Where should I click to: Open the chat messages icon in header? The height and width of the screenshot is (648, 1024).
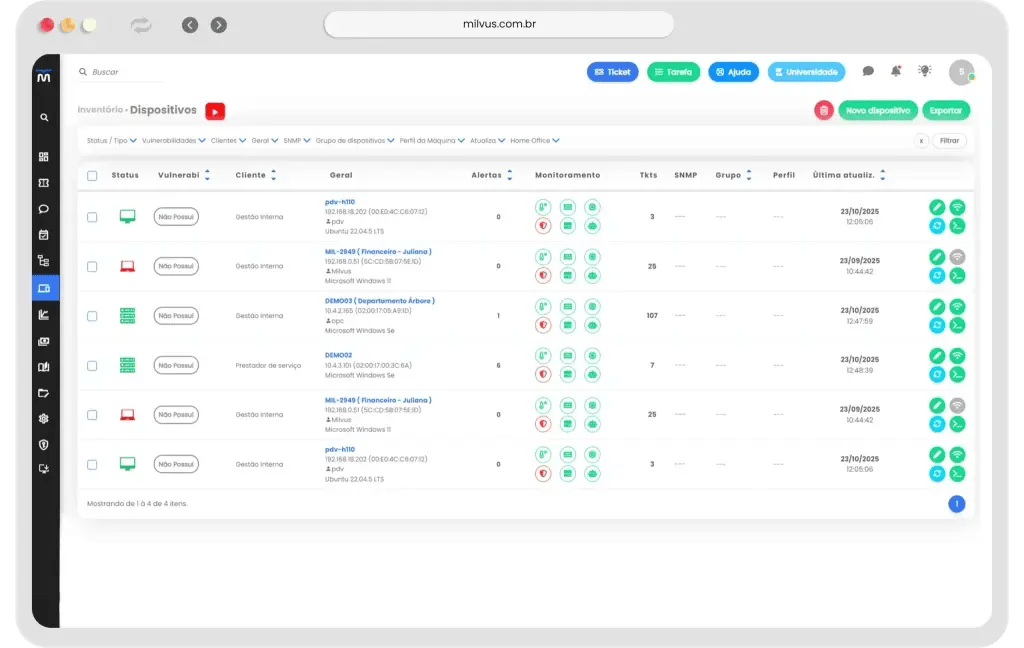tap(868, 71)
